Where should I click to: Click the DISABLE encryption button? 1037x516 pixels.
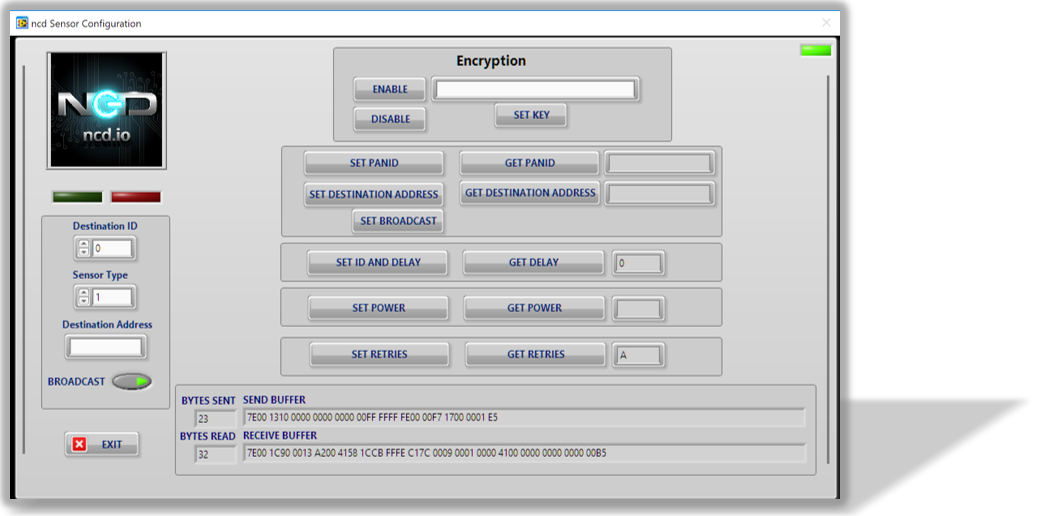(390, 119)
